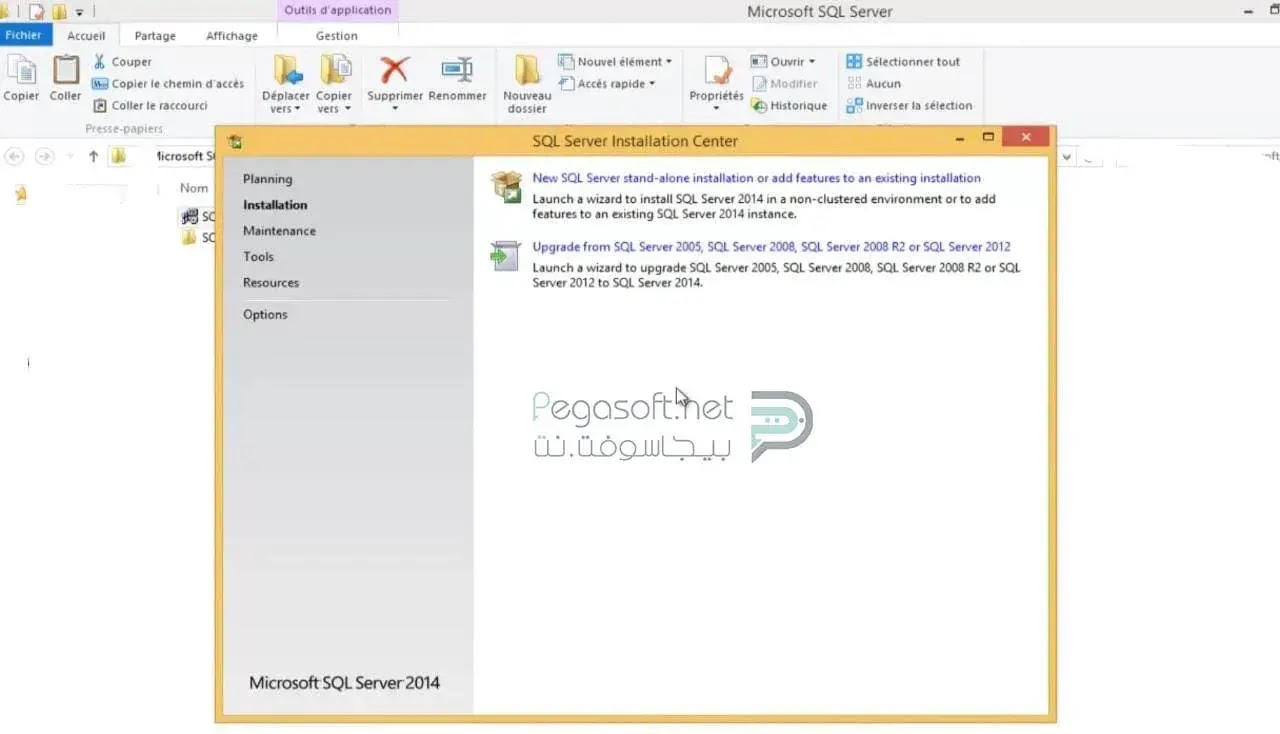Screen dimensions: 1280x734
Task: Select Installation in the sidebar
Action: pos(275,205)
